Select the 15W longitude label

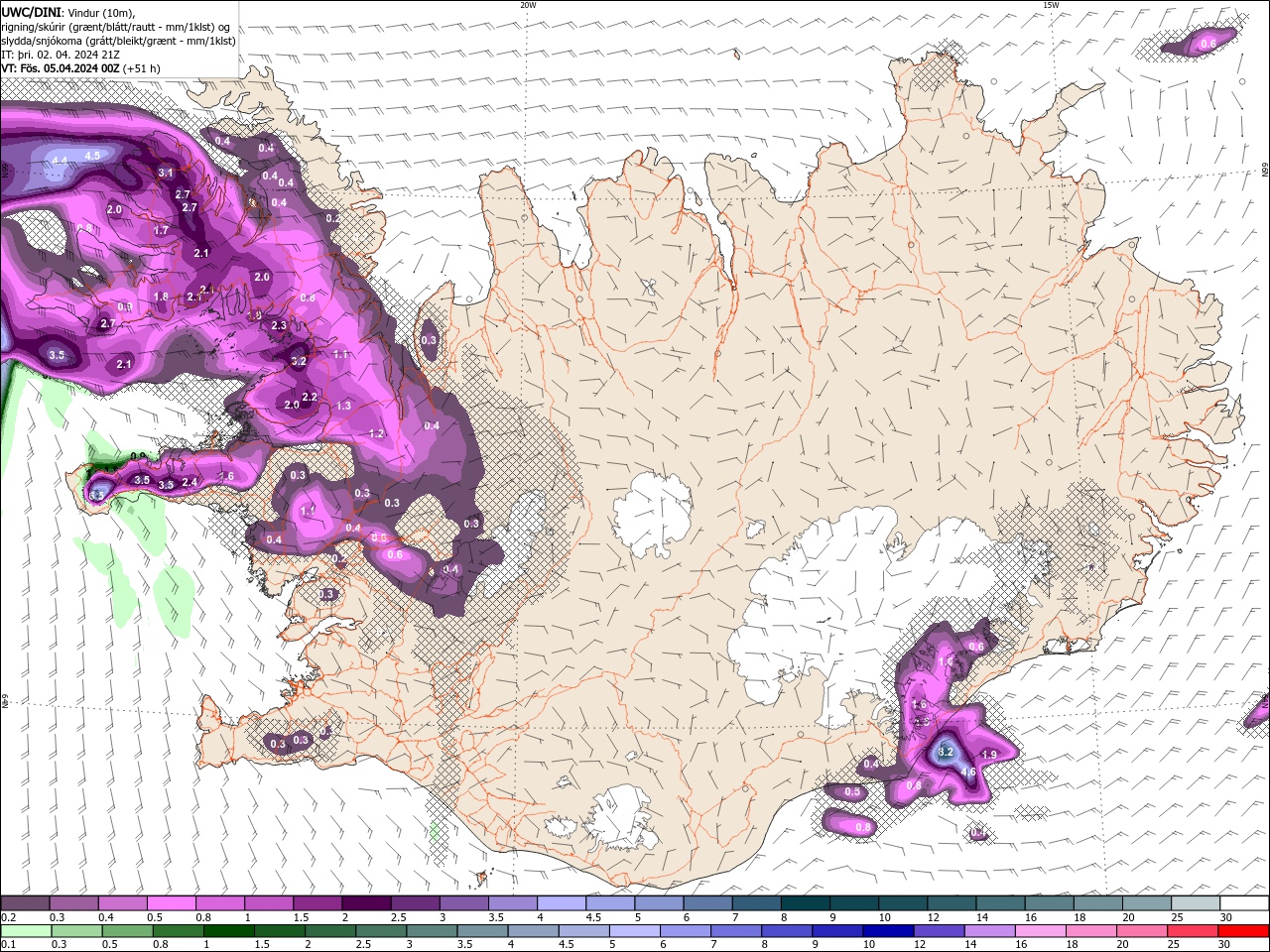(x=1051, y=5)
